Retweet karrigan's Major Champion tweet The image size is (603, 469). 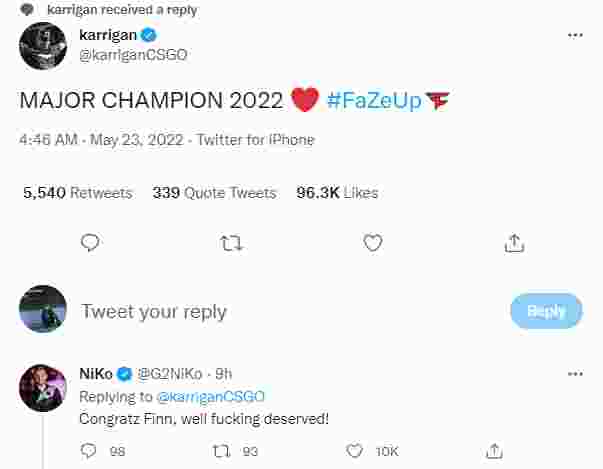pyautogui.click(x=231, y=243)
